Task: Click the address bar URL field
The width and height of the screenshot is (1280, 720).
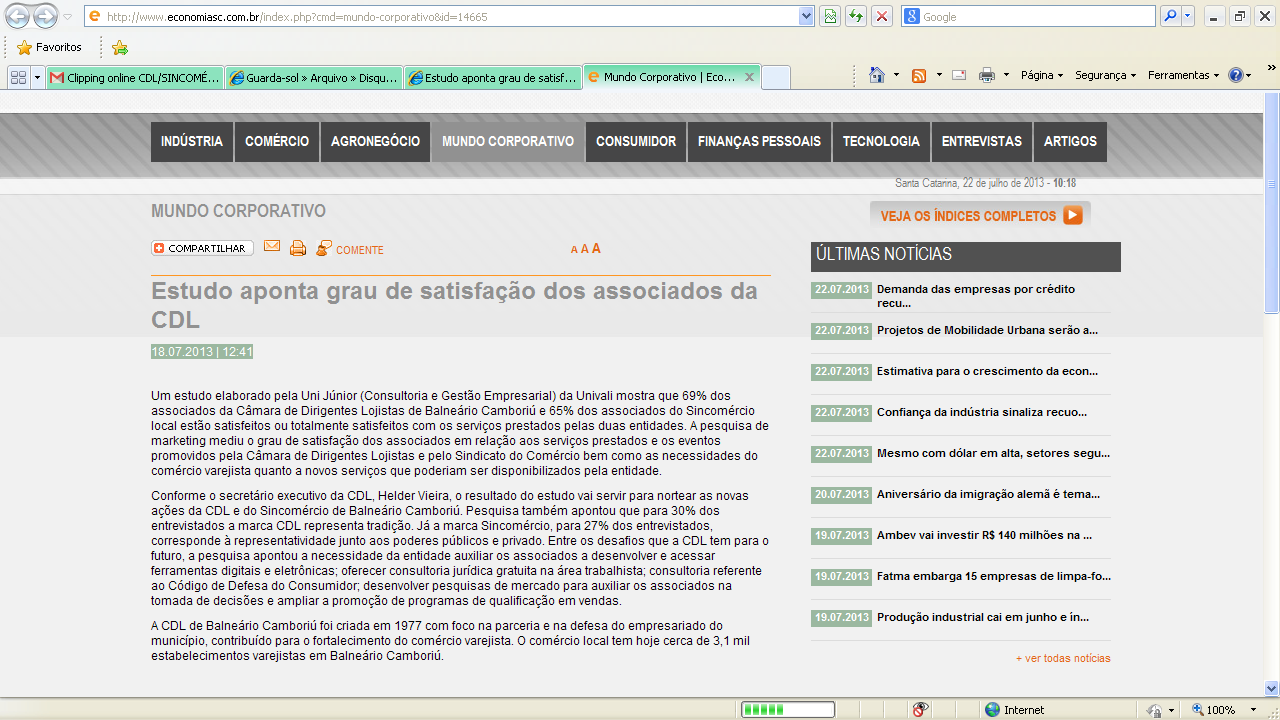Action: click(x=442, y=17)
